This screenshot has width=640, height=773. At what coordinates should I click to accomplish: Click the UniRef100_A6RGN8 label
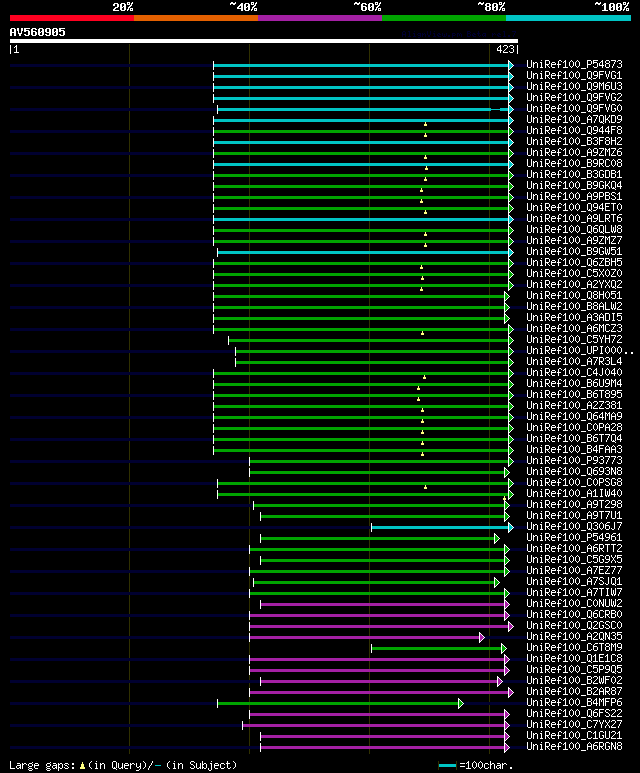click(x=574, y=746)
